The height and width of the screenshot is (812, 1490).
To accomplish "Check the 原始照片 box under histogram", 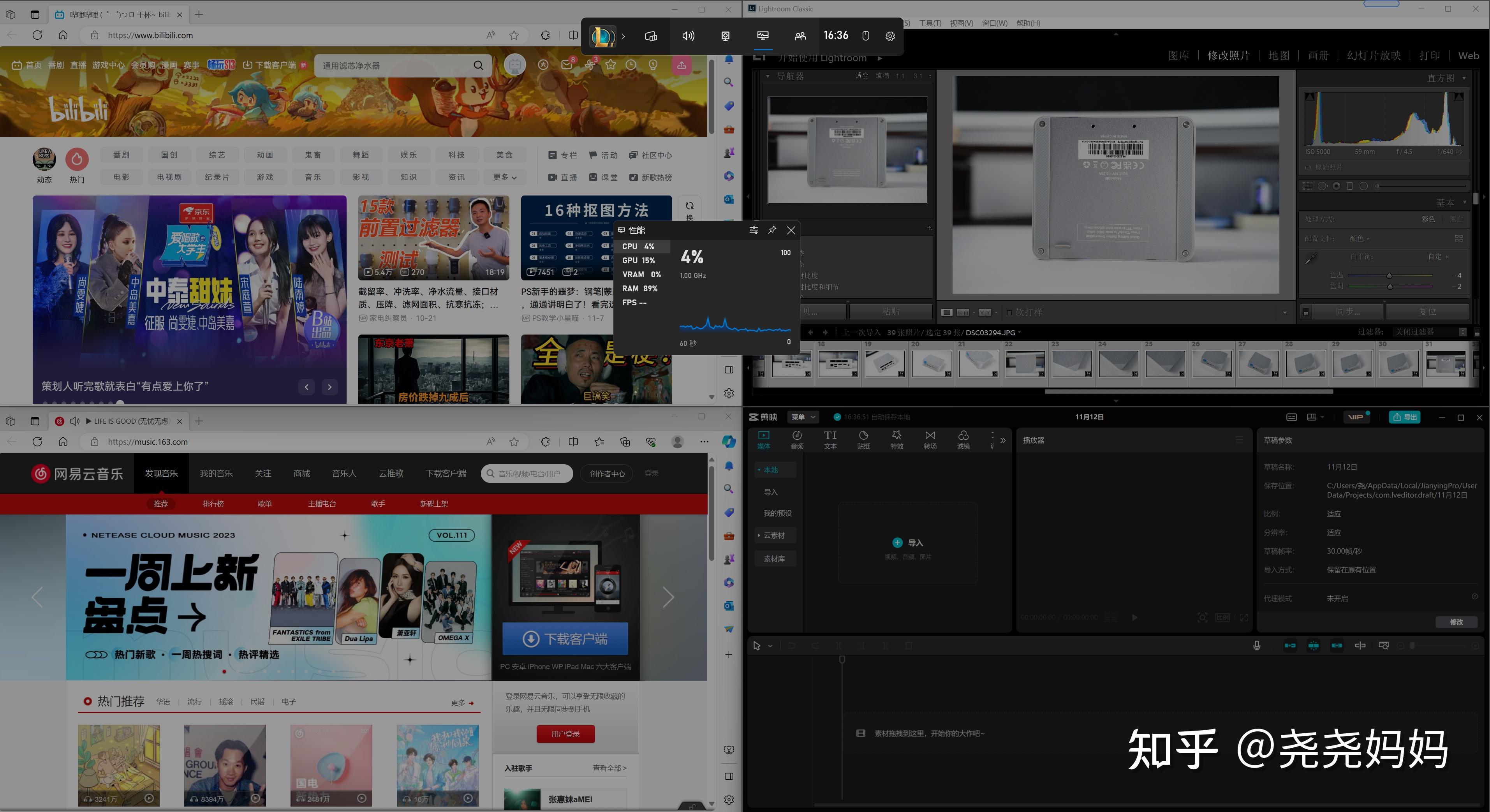I will pos(1308,167).
